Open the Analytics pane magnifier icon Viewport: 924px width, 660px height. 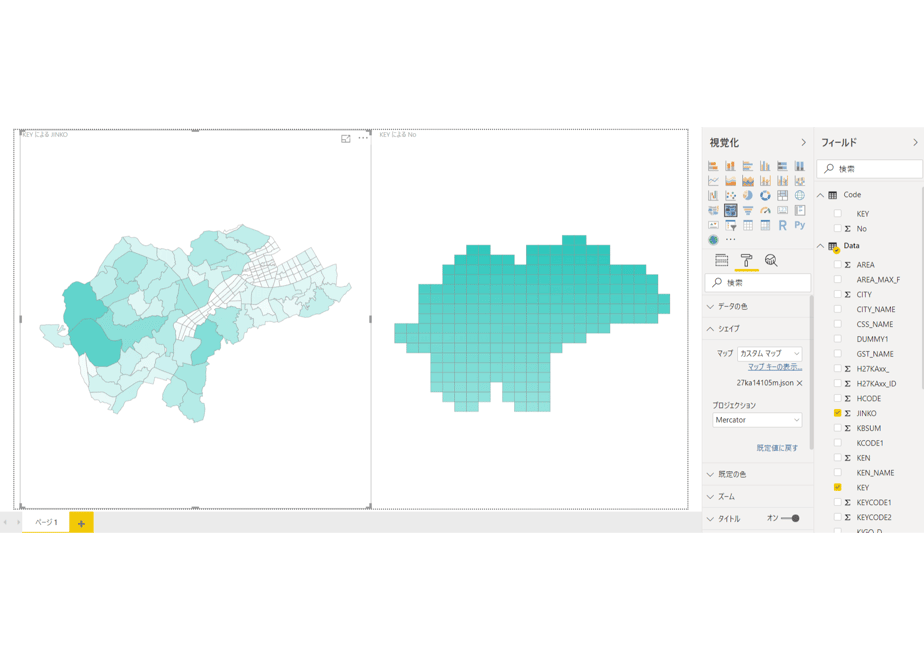pyautogui.click(x=771, y=260)
